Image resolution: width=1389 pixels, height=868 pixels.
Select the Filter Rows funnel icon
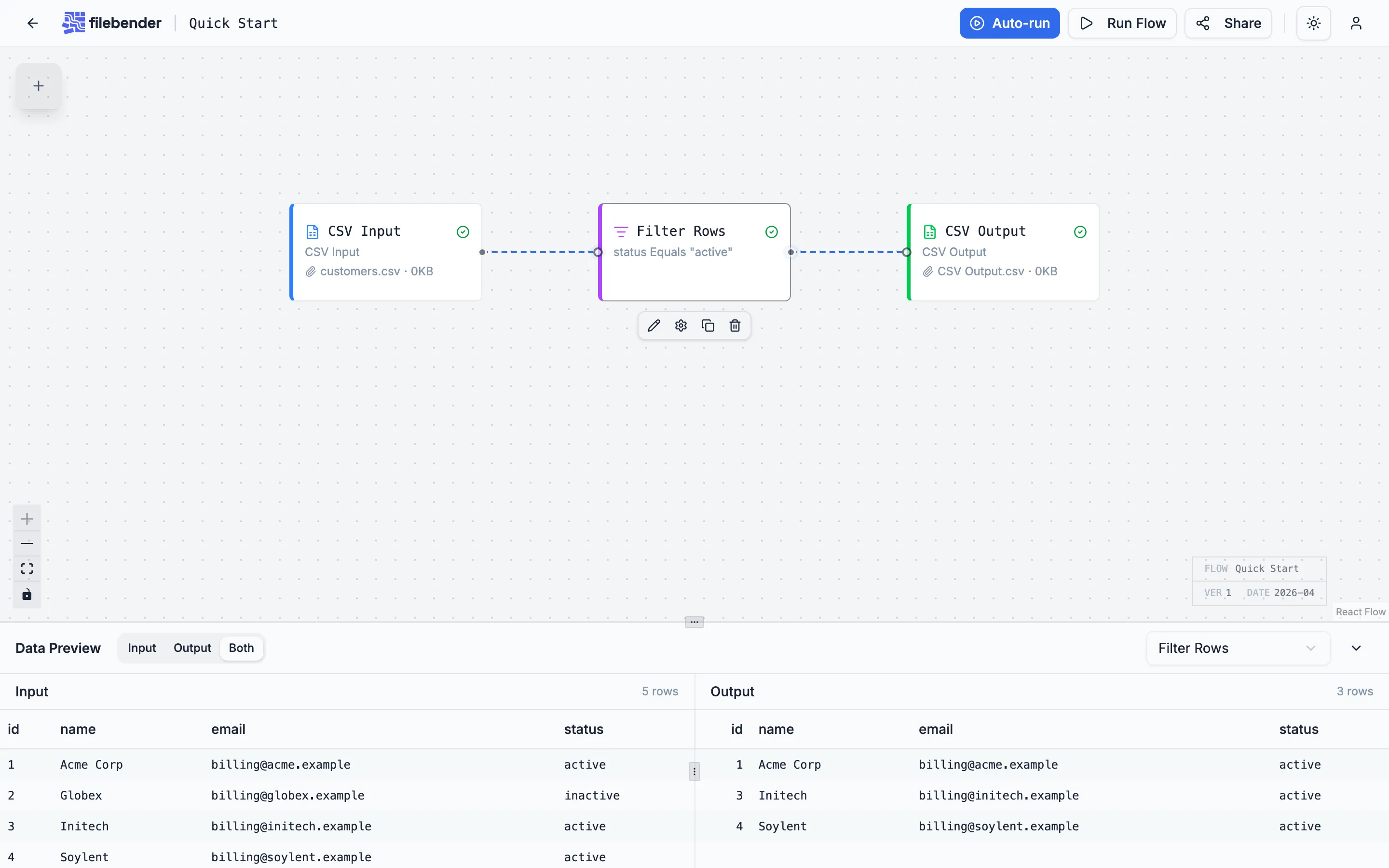pyautogui.click(x=621, y=231)
